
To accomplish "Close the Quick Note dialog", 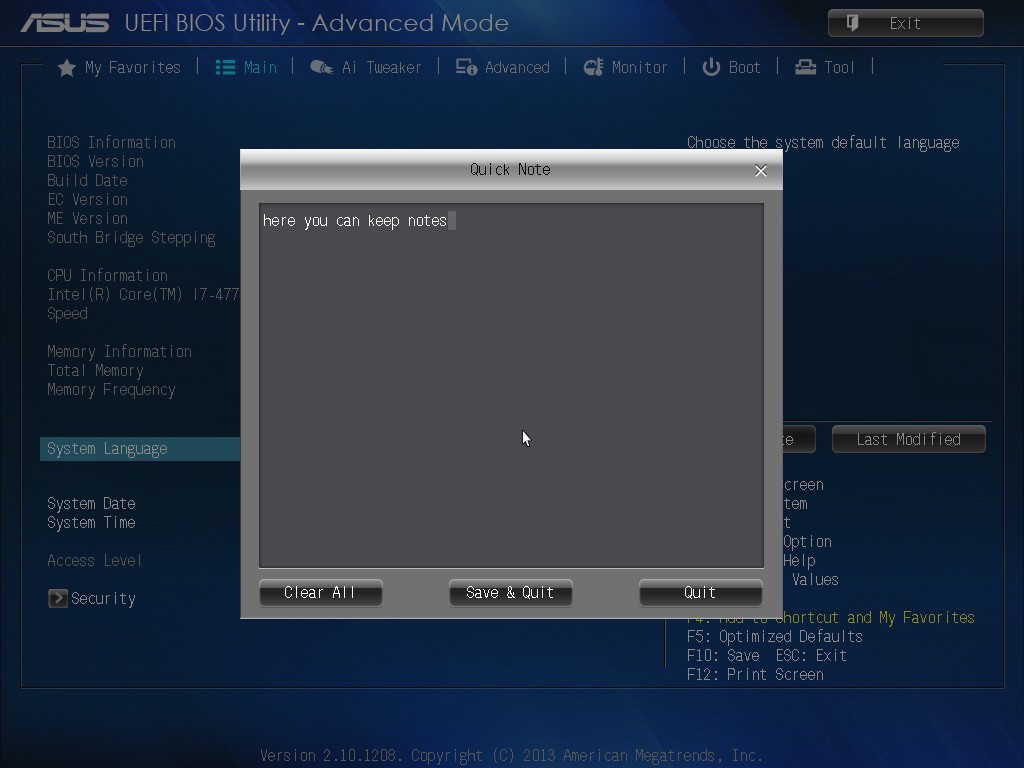I will [761, 171].
